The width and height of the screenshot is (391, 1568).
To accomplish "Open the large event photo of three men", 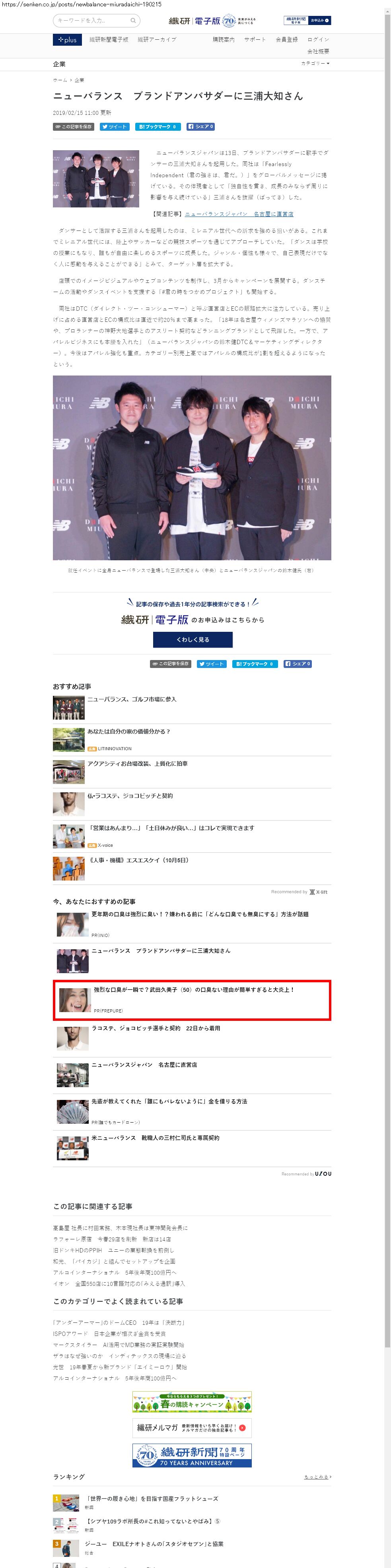I will [x=192, y=467].
